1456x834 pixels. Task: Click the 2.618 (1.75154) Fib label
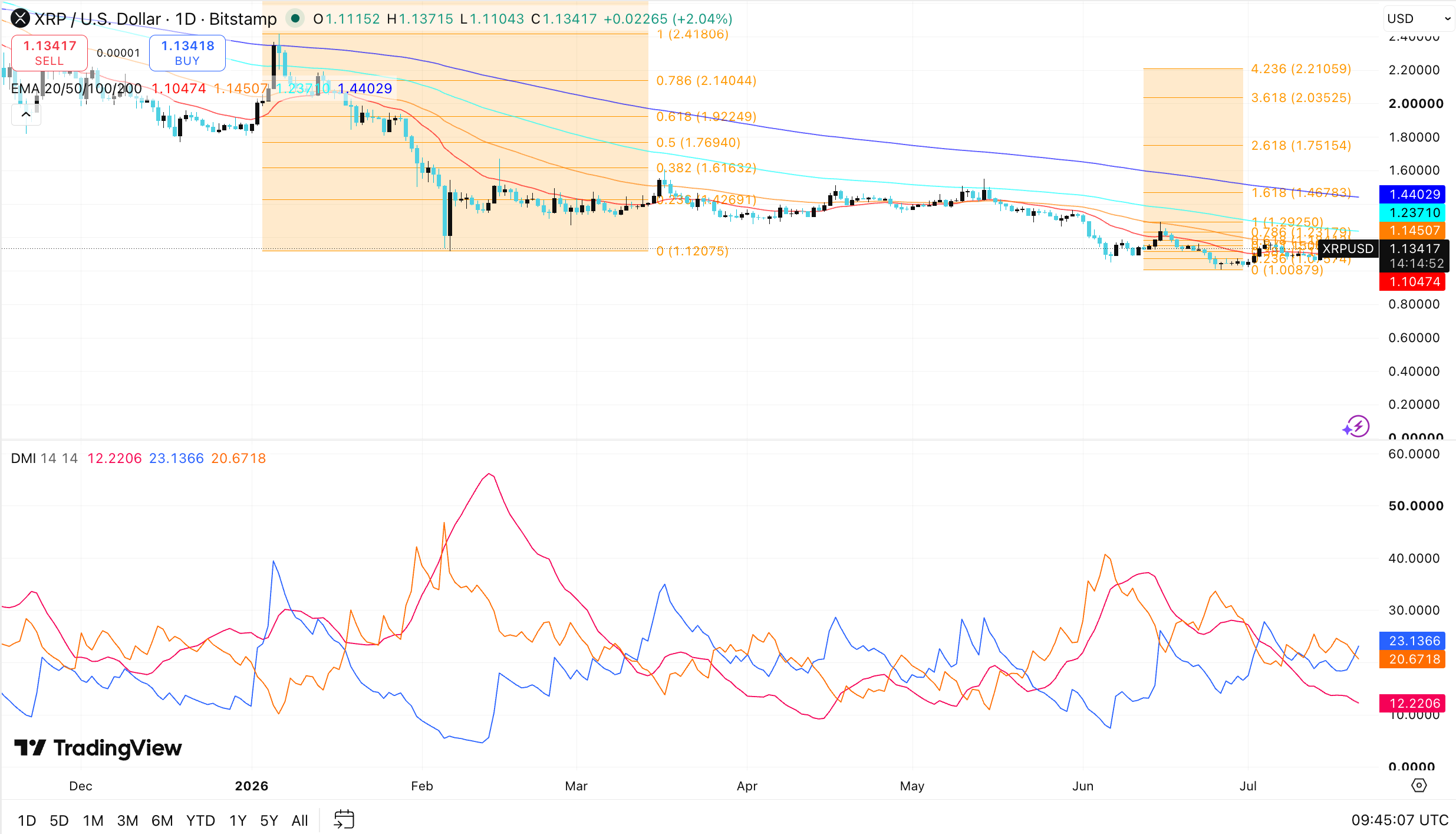pos(1301,146)
